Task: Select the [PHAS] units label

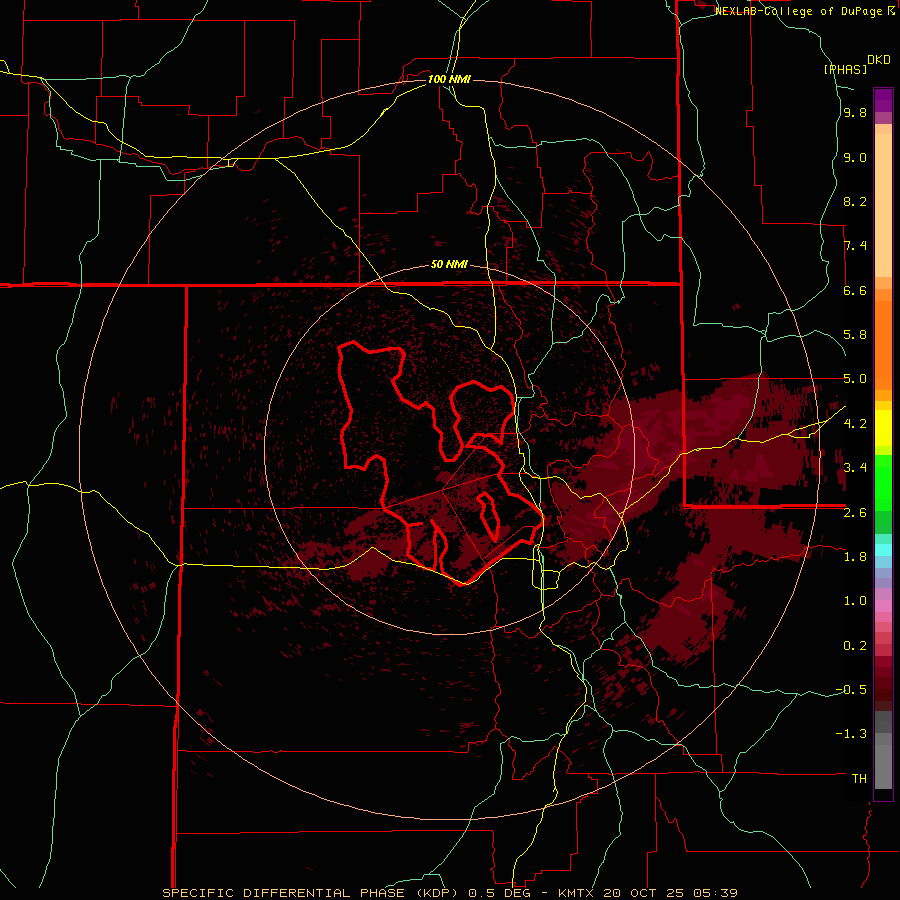Action: (x=845, y=69)
